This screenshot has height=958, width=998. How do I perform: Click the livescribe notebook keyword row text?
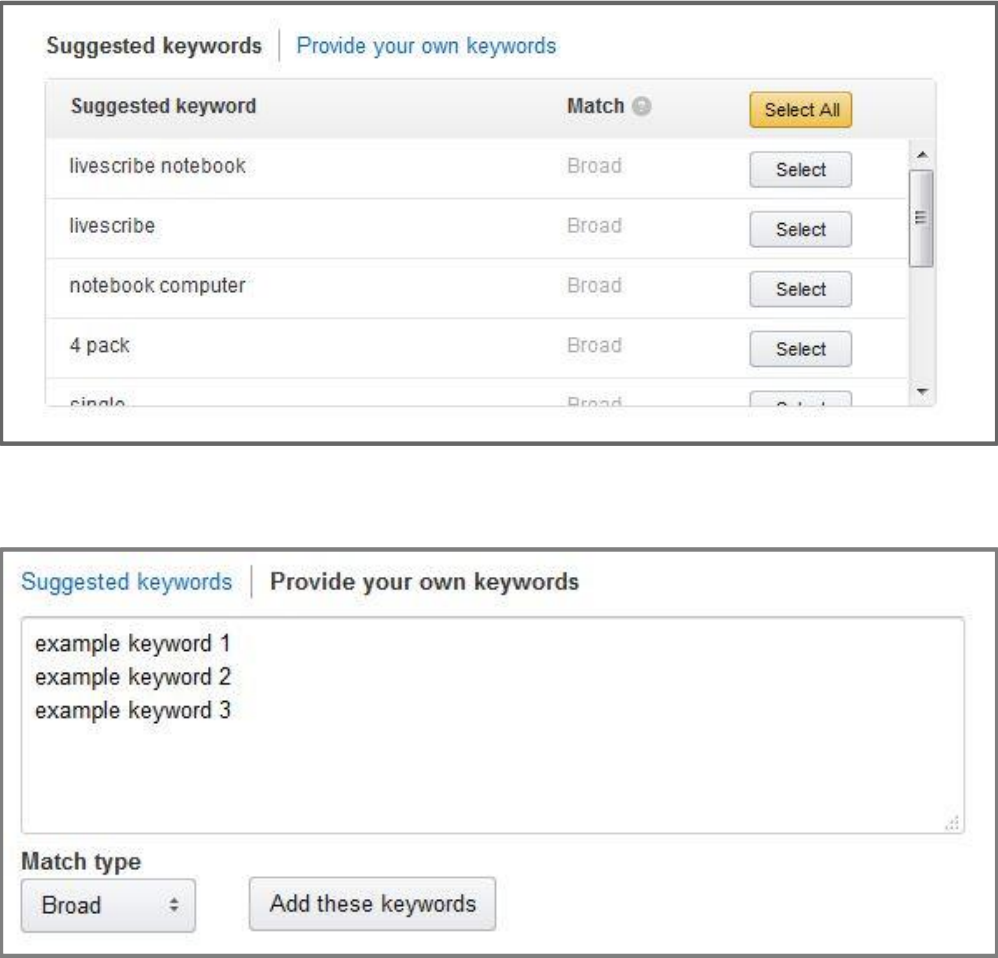click(x=157, y=166)
